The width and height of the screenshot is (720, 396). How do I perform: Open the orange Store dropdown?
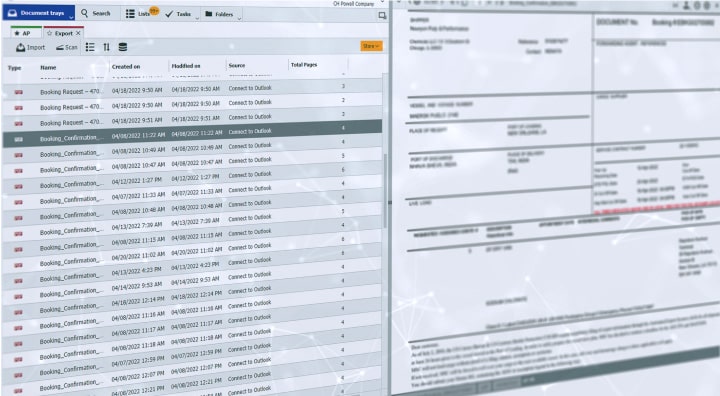click(x=371, y=46)
